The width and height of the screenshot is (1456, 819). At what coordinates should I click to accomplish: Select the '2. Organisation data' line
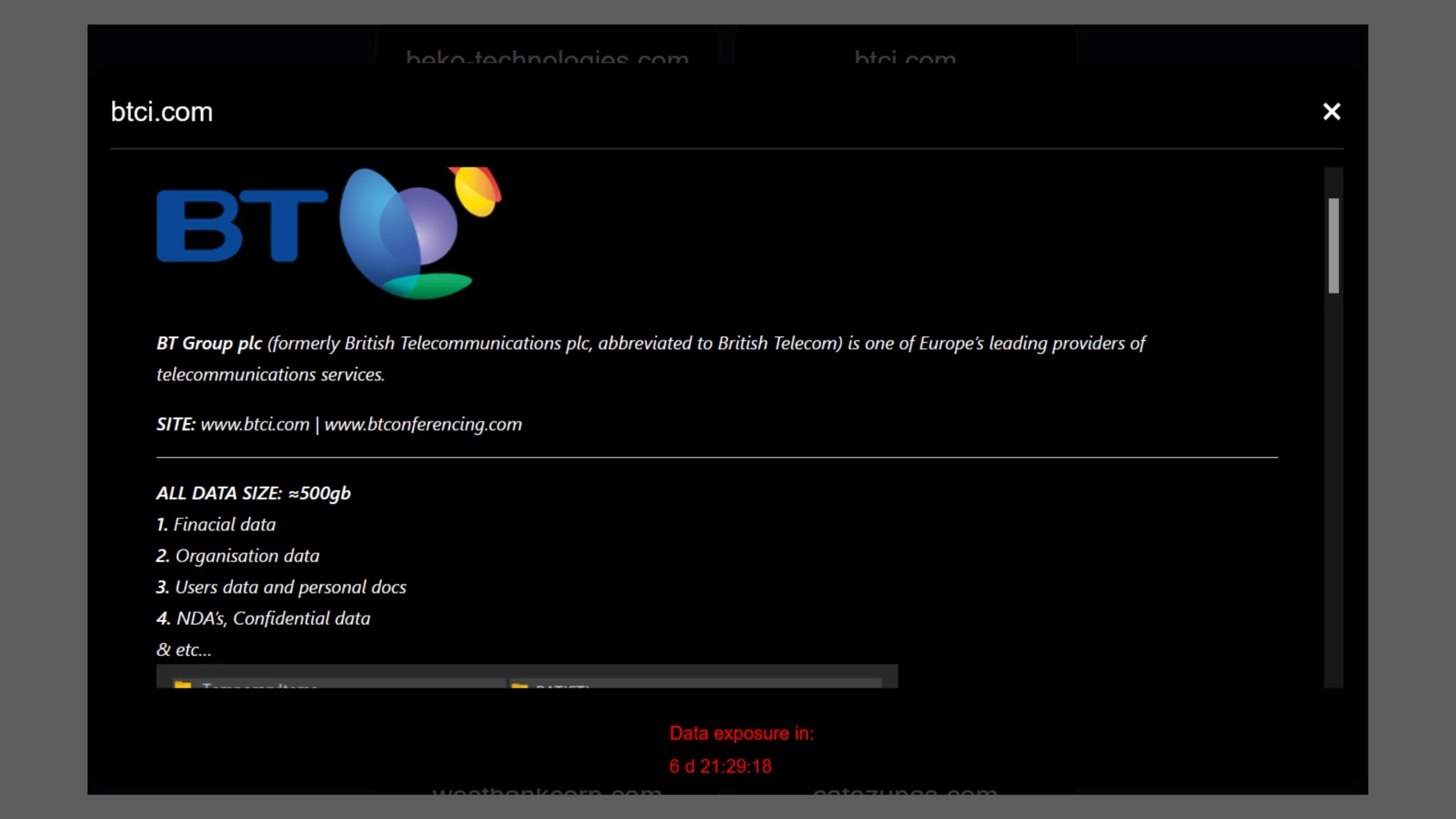(238, 556)
